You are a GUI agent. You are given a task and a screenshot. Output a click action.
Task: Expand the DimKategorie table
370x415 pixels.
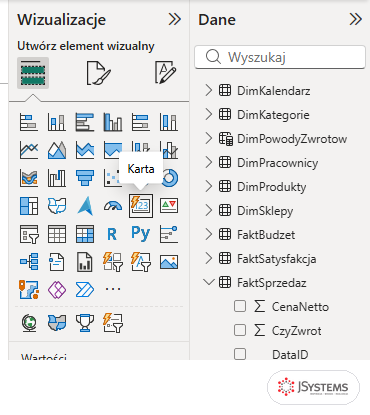[209, 114]
